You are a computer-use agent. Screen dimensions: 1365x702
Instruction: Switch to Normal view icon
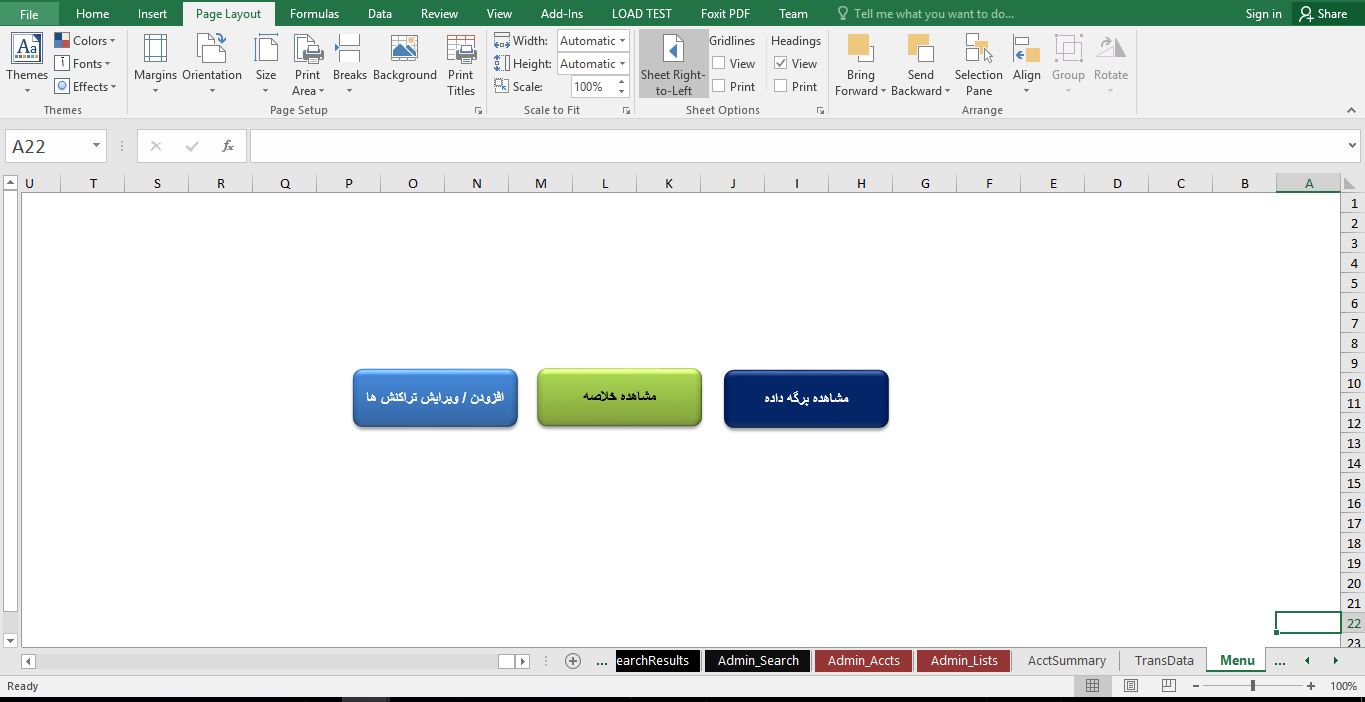[1093, 686]
